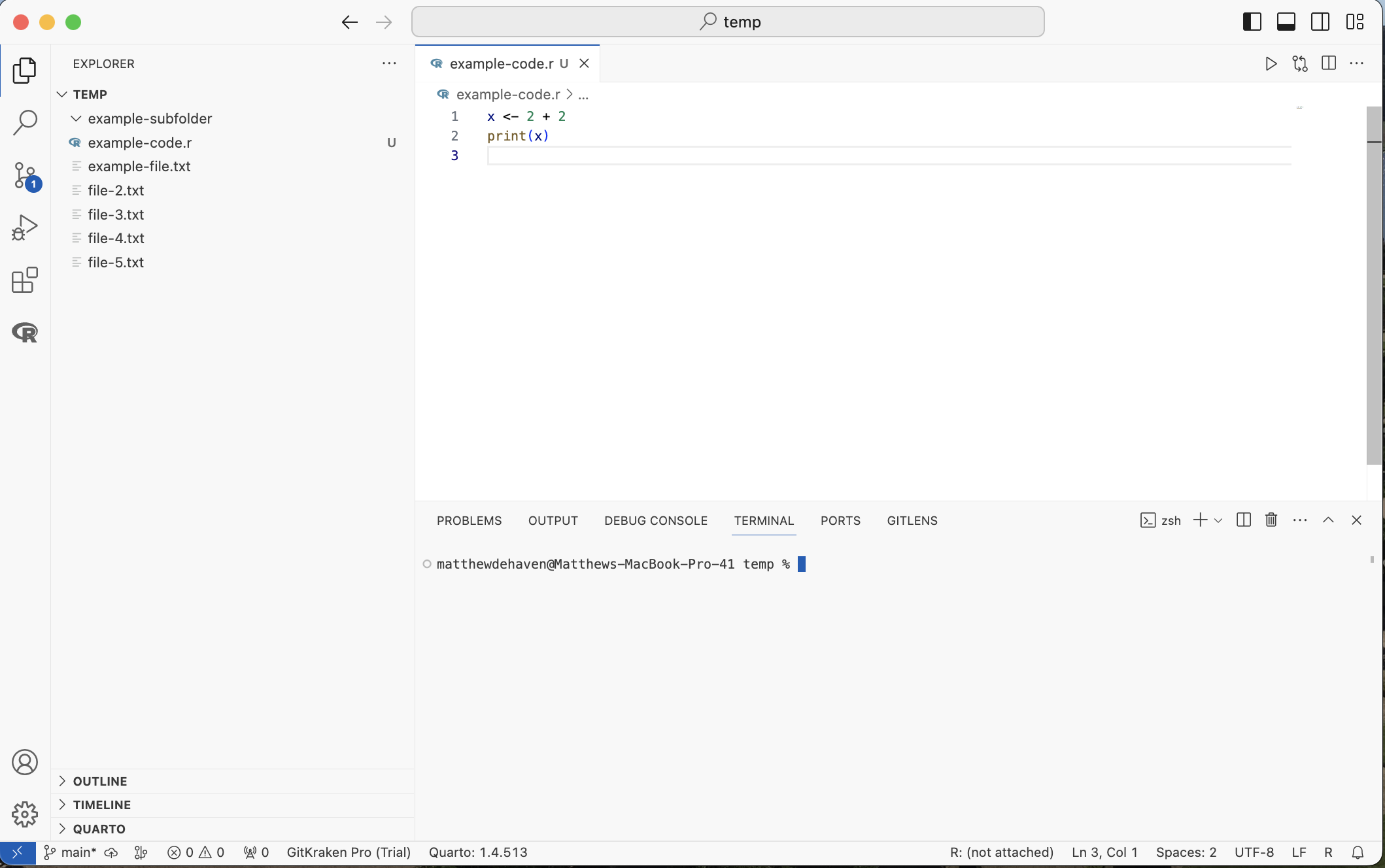Toggle the secondary sidebar visibility
The height and width of the screenshot is (868, 1385).
click(x=1320, y=22)
